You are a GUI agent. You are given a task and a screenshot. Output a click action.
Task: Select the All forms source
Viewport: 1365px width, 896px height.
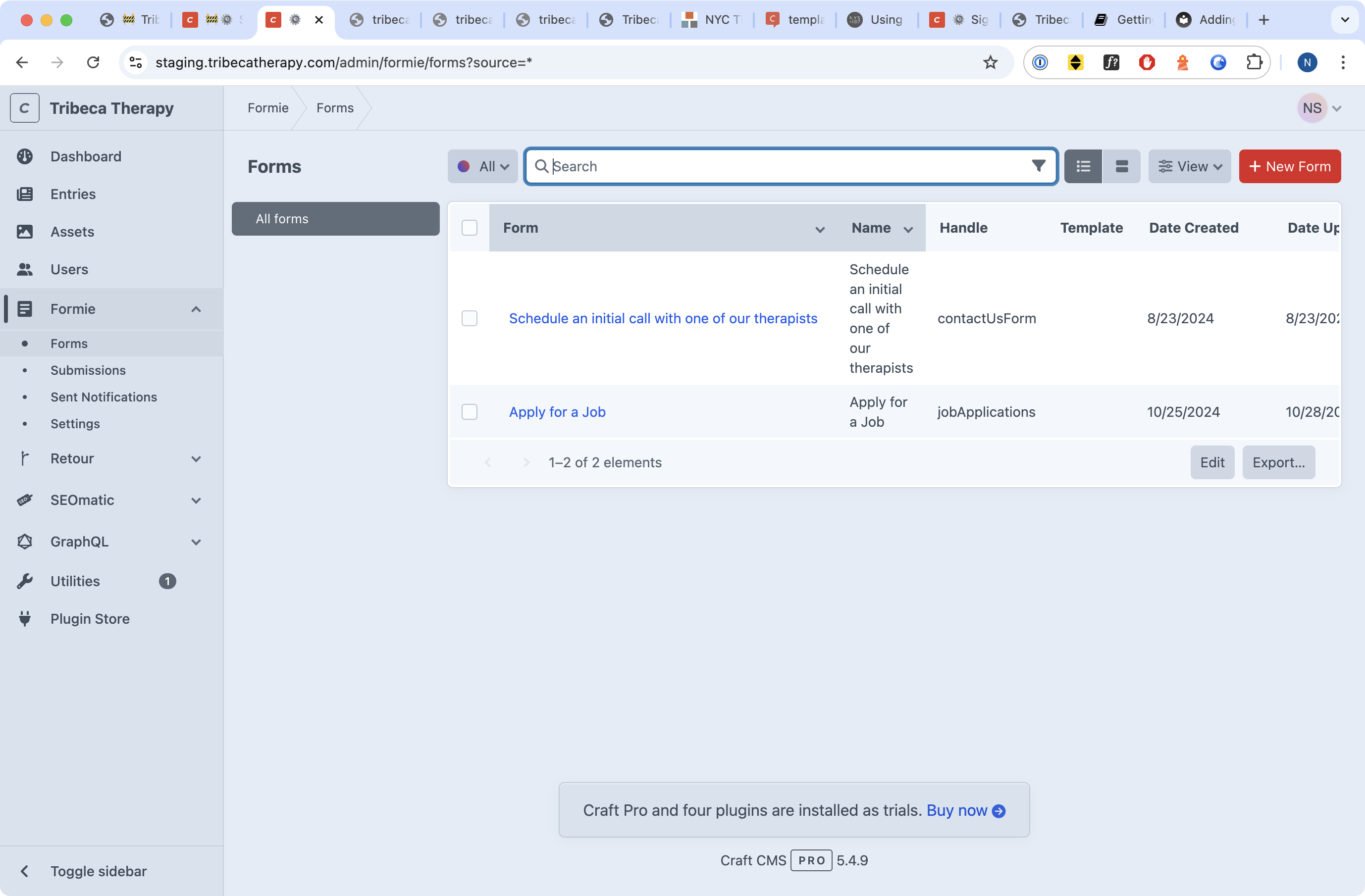tap(335, 219)
